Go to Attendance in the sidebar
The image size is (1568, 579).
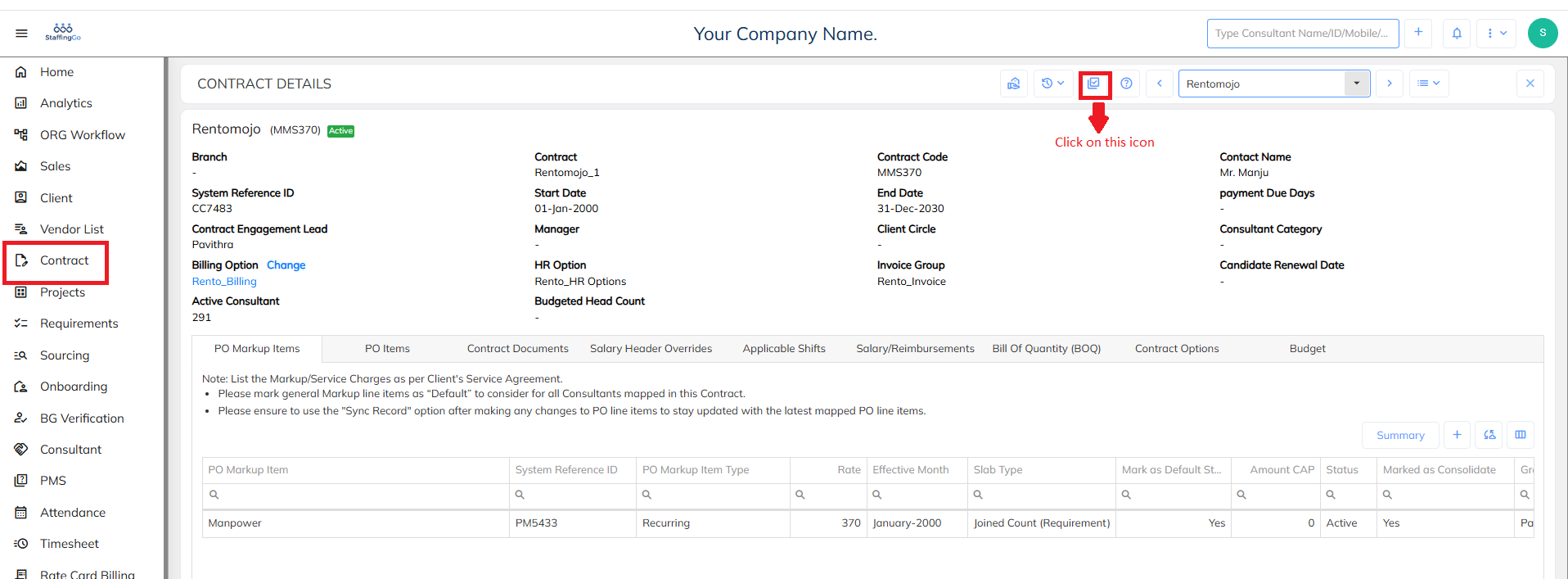tap(73, 513)
